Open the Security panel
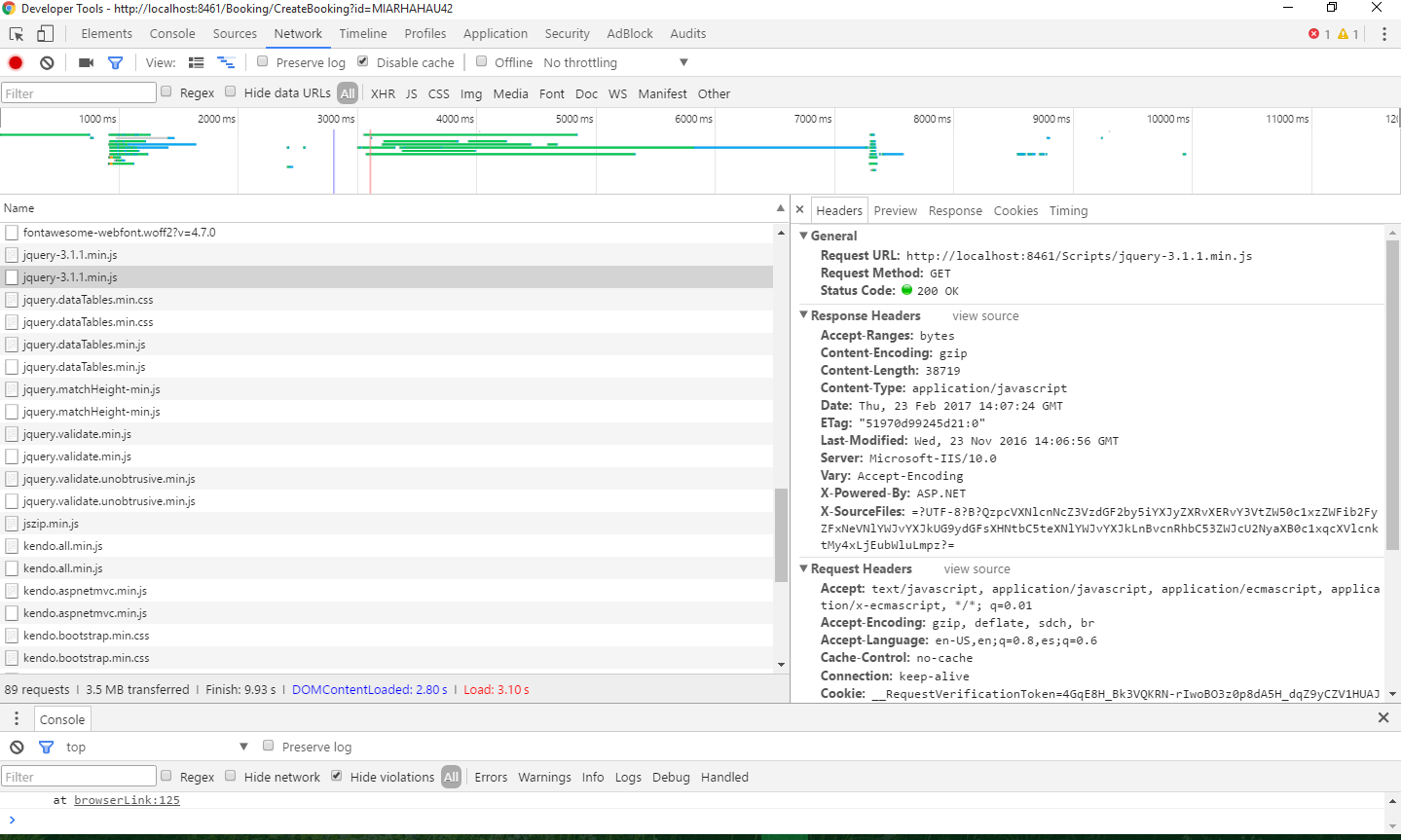This screenshot has width=1401, height=840. point(568,33)
